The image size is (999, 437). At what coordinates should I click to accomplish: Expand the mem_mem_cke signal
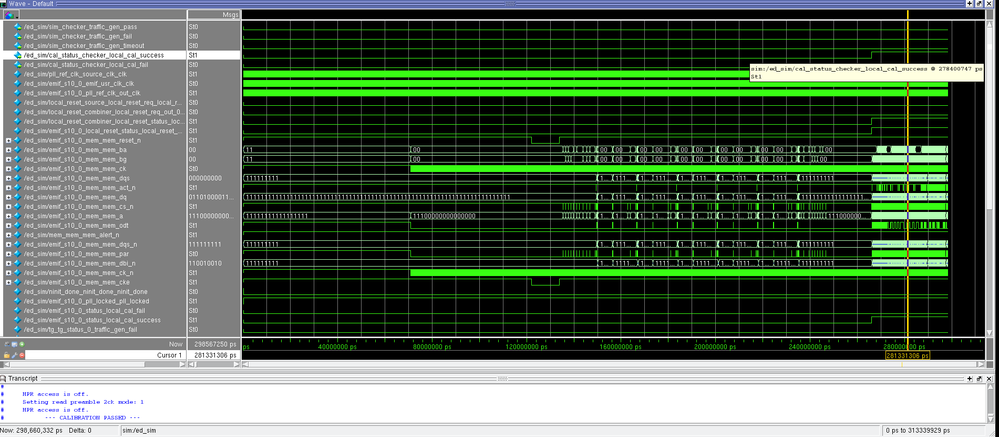click(x=8, y=282)
